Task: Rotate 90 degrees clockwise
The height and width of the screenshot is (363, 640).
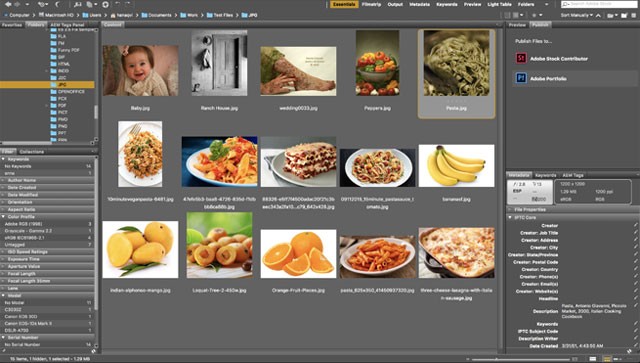Action: (x=128, y=4)
